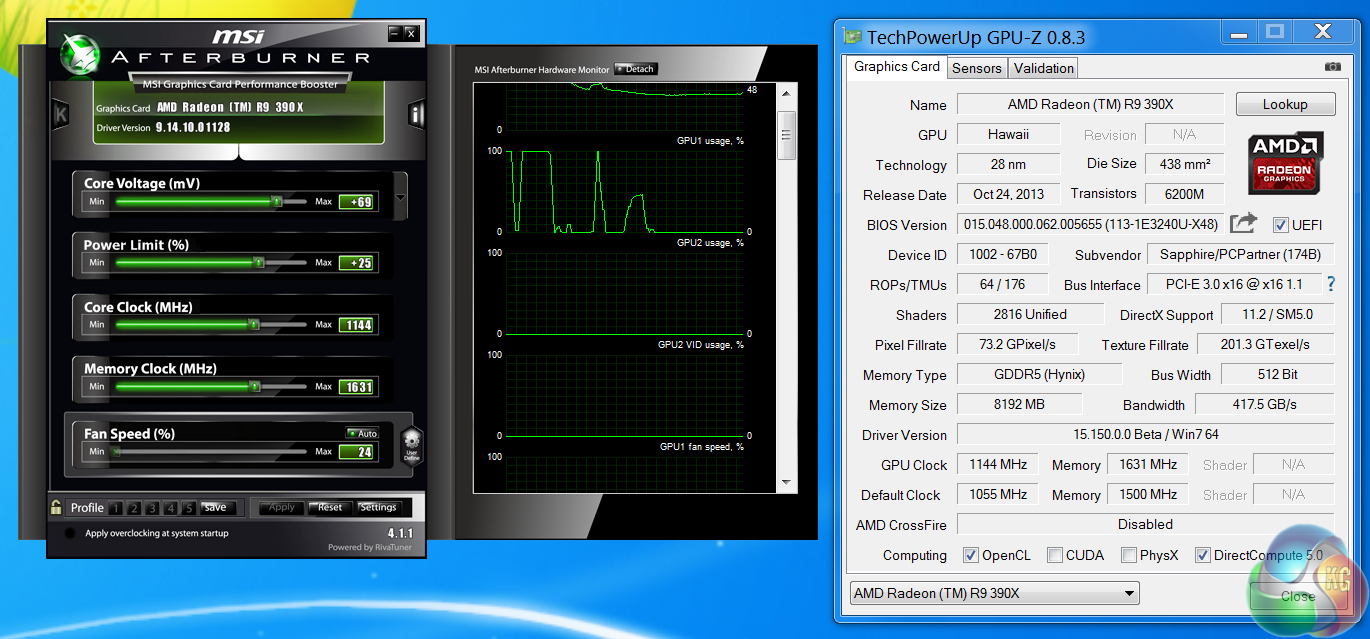
Task: Click the Bus Interface question mark icon
Action: [x=1330, y=284]
